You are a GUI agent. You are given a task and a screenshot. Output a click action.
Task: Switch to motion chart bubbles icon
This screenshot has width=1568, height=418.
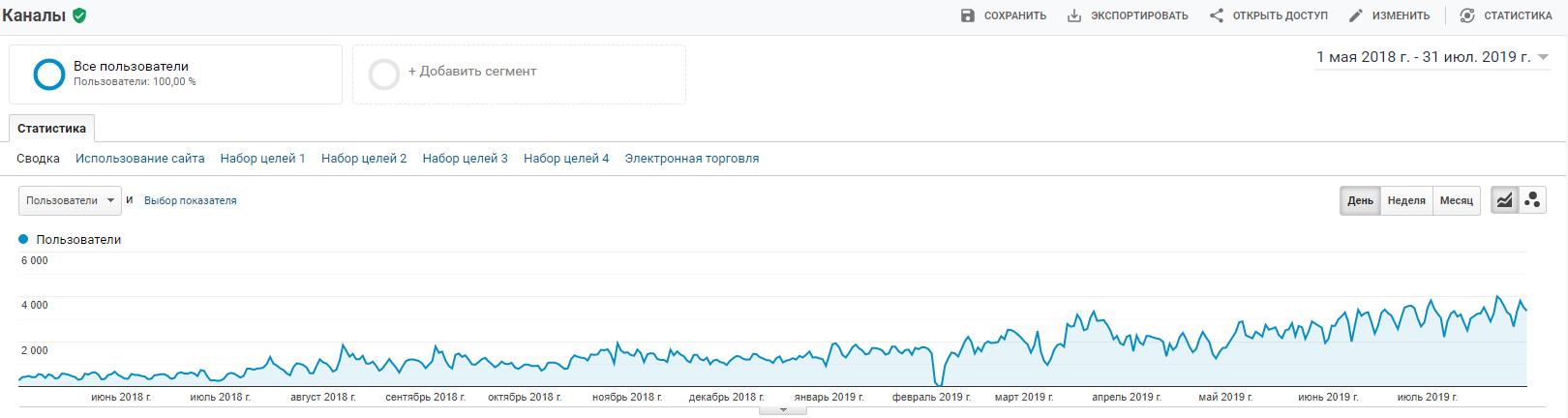click(x=1532, y=200)
